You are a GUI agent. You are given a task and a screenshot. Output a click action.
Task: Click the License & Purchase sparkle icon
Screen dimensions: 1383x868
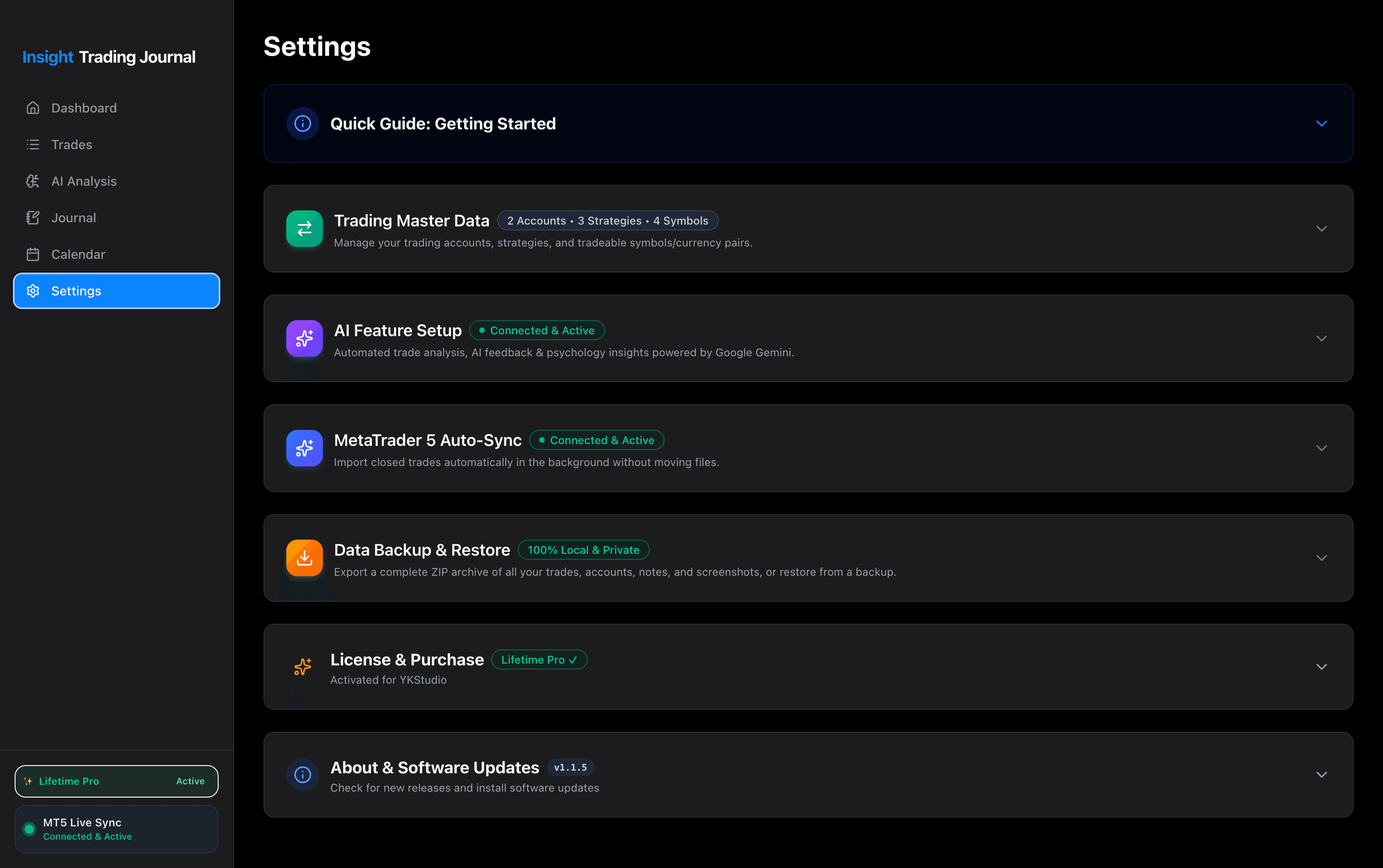(x=303, y=666)
